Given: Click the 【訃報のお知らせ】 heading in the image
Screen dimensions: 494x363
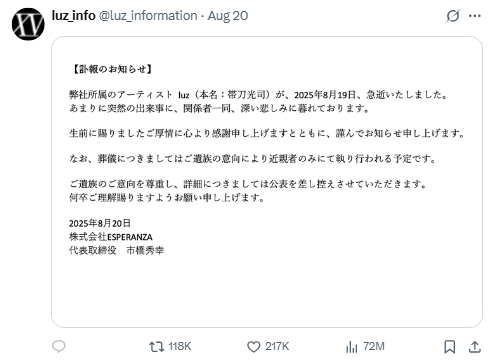Looking at the screenshot, I should click(x=112, y=69).
